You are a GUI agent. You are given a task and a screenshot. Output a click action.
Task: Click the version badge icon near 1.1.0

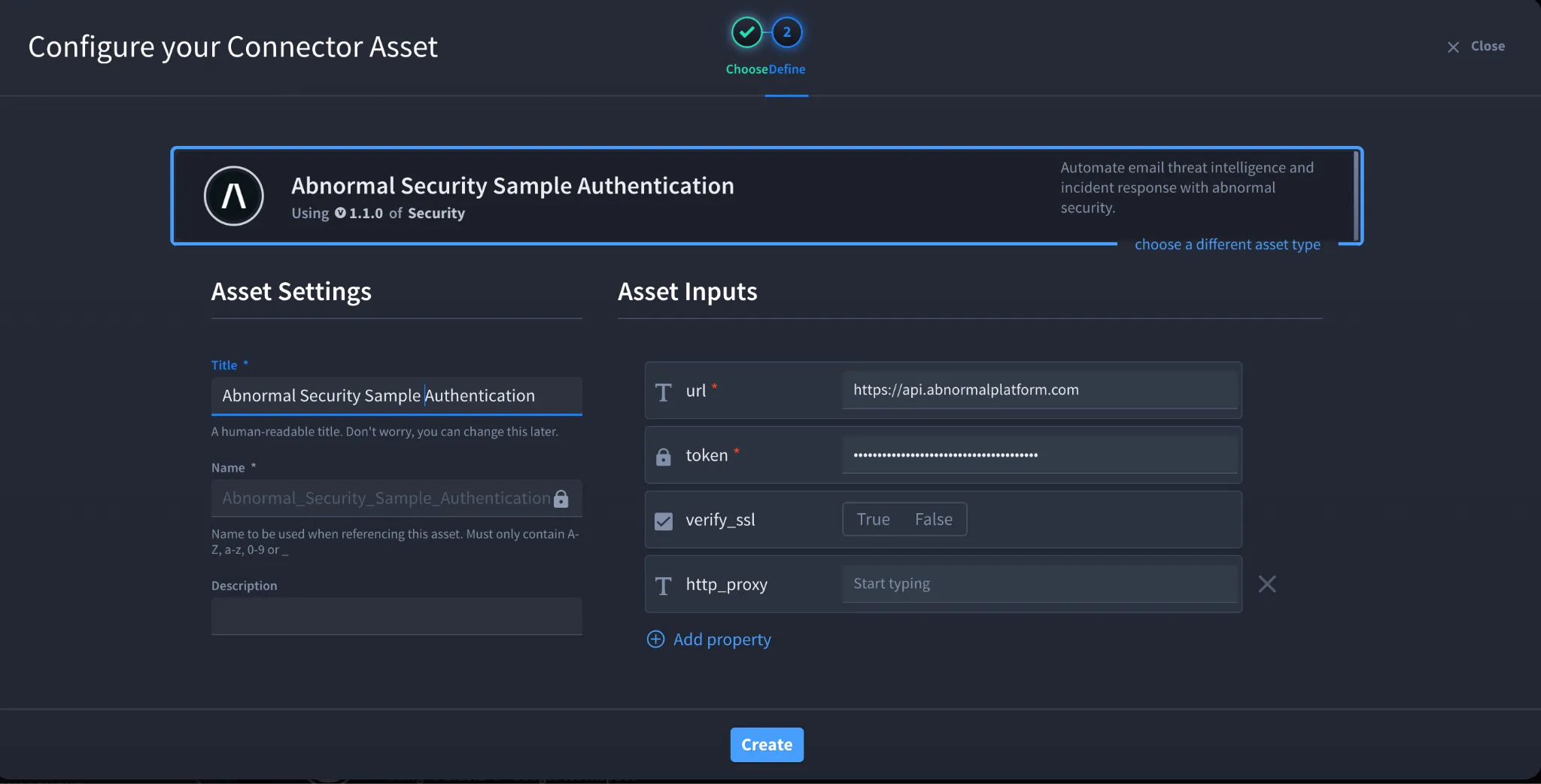pos(340,213)
